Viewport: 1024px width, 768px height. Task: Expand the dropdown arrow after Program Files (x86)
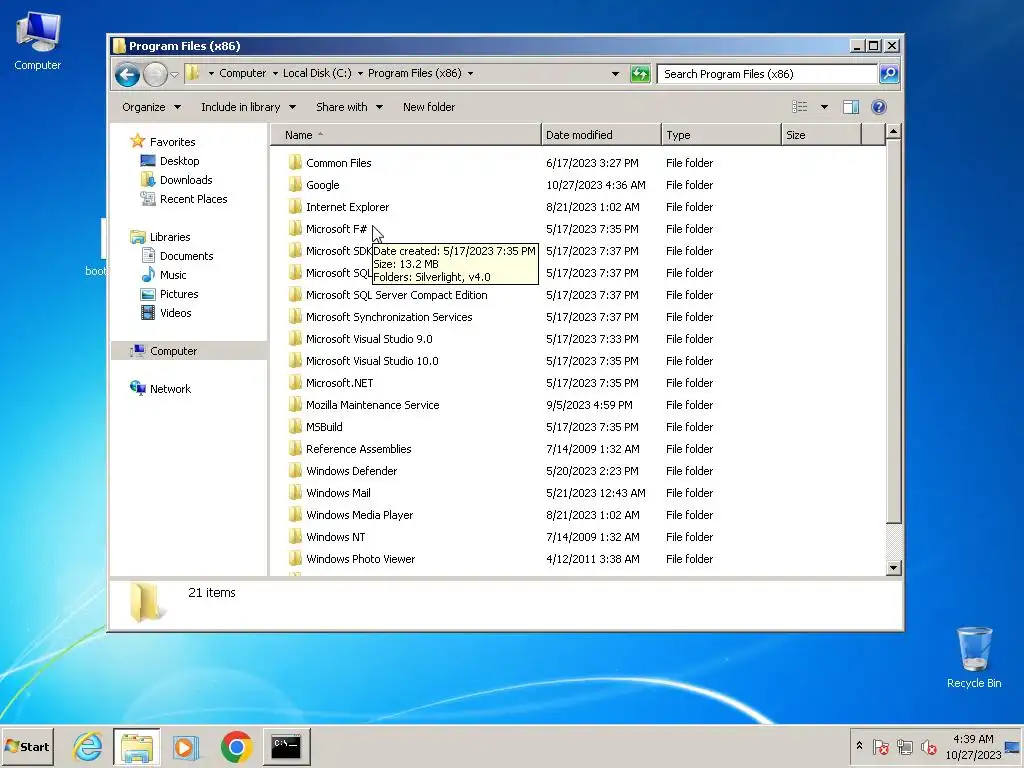click(470, 73)
